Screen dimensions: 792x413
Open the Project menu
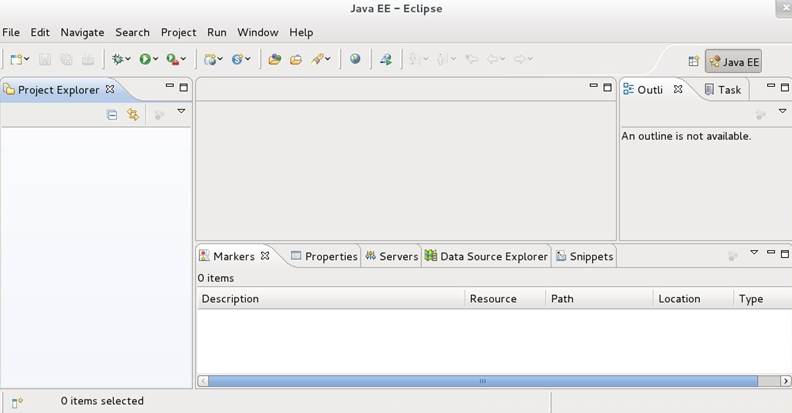click(x=178, y=32)
